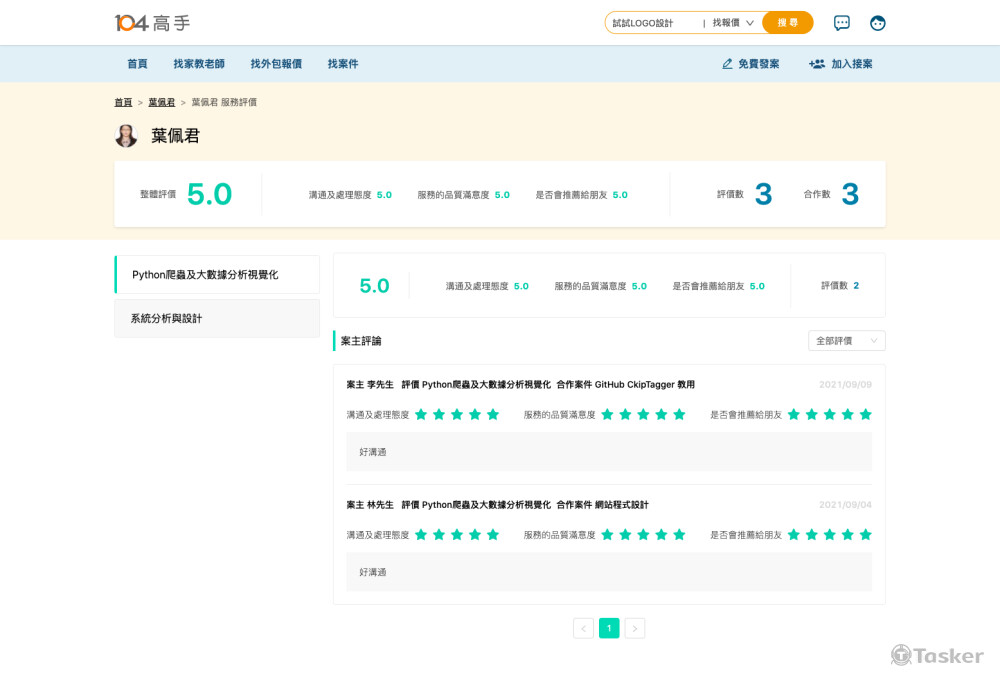Click the 首頁 breadcrumb link
The height and width of the screenshot is (676, 1000).
[123, 102]
